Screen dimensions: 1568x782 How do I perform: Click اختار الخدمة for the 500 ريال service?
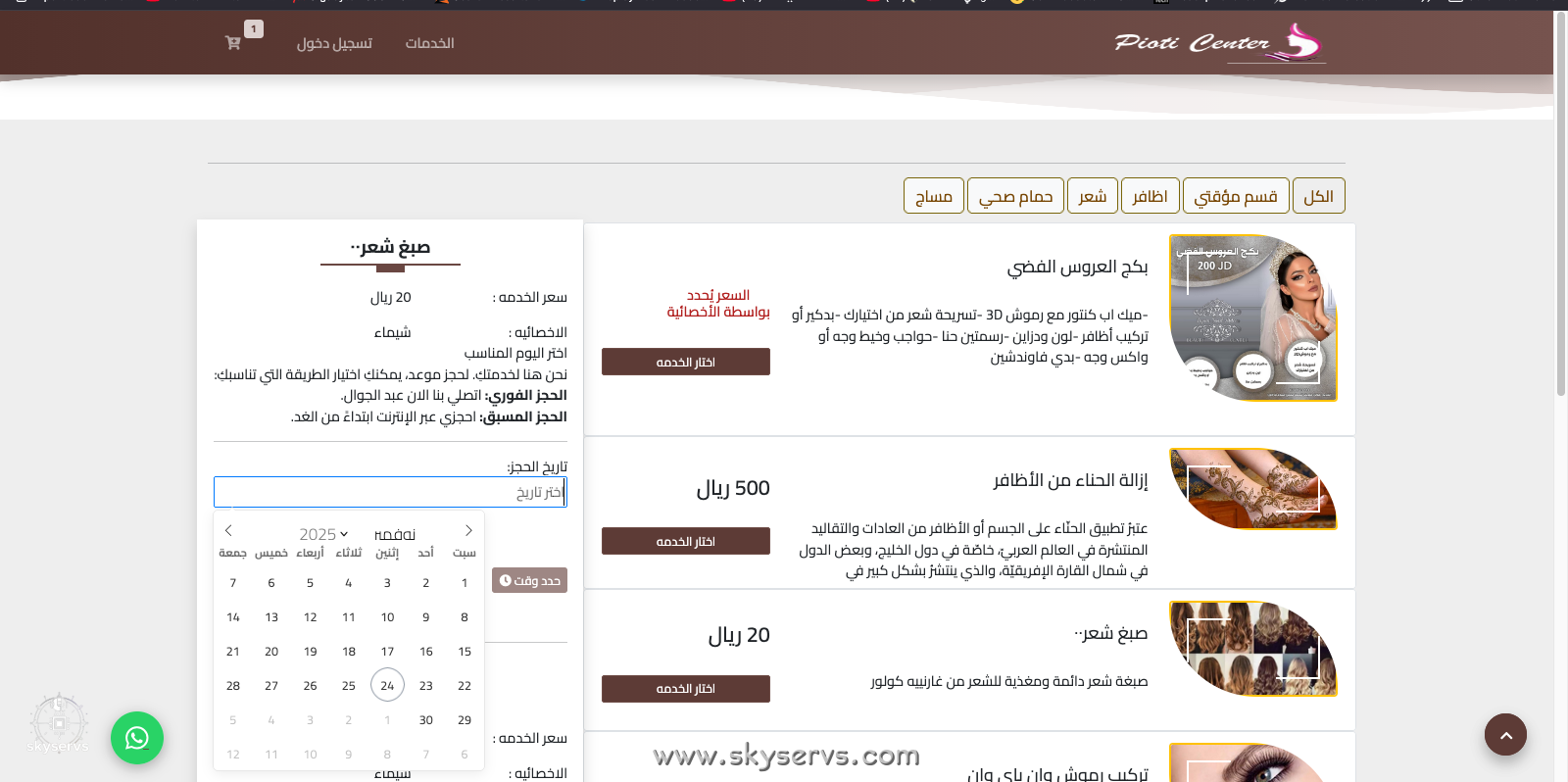pyautogui.click(x=685, y=541)
